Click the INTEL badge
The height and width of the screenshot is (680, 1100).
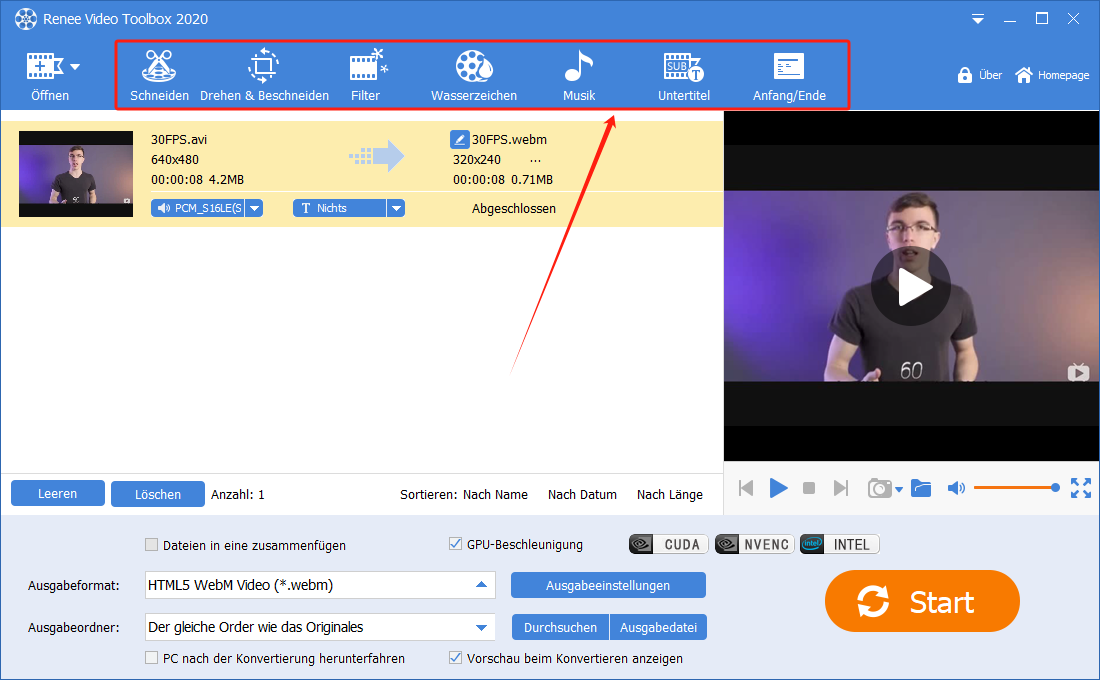click(840, 545)
